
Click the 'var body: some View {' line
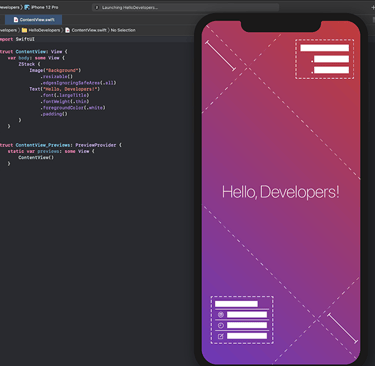click(x=36, y=58)
